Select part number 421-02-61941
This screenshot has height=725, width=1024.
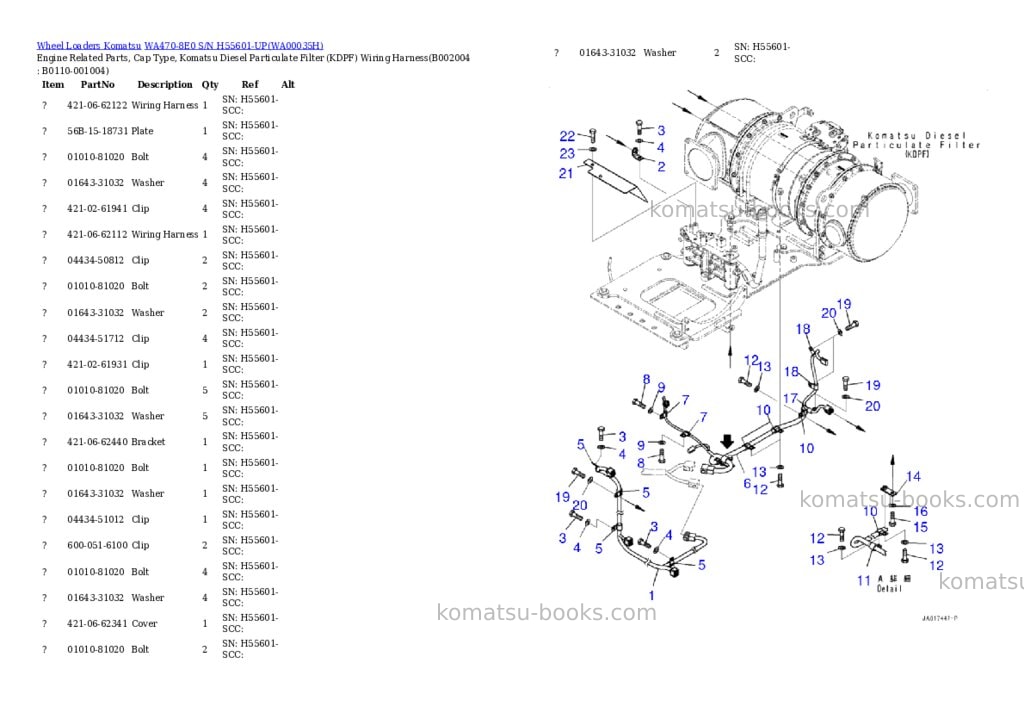97,208
